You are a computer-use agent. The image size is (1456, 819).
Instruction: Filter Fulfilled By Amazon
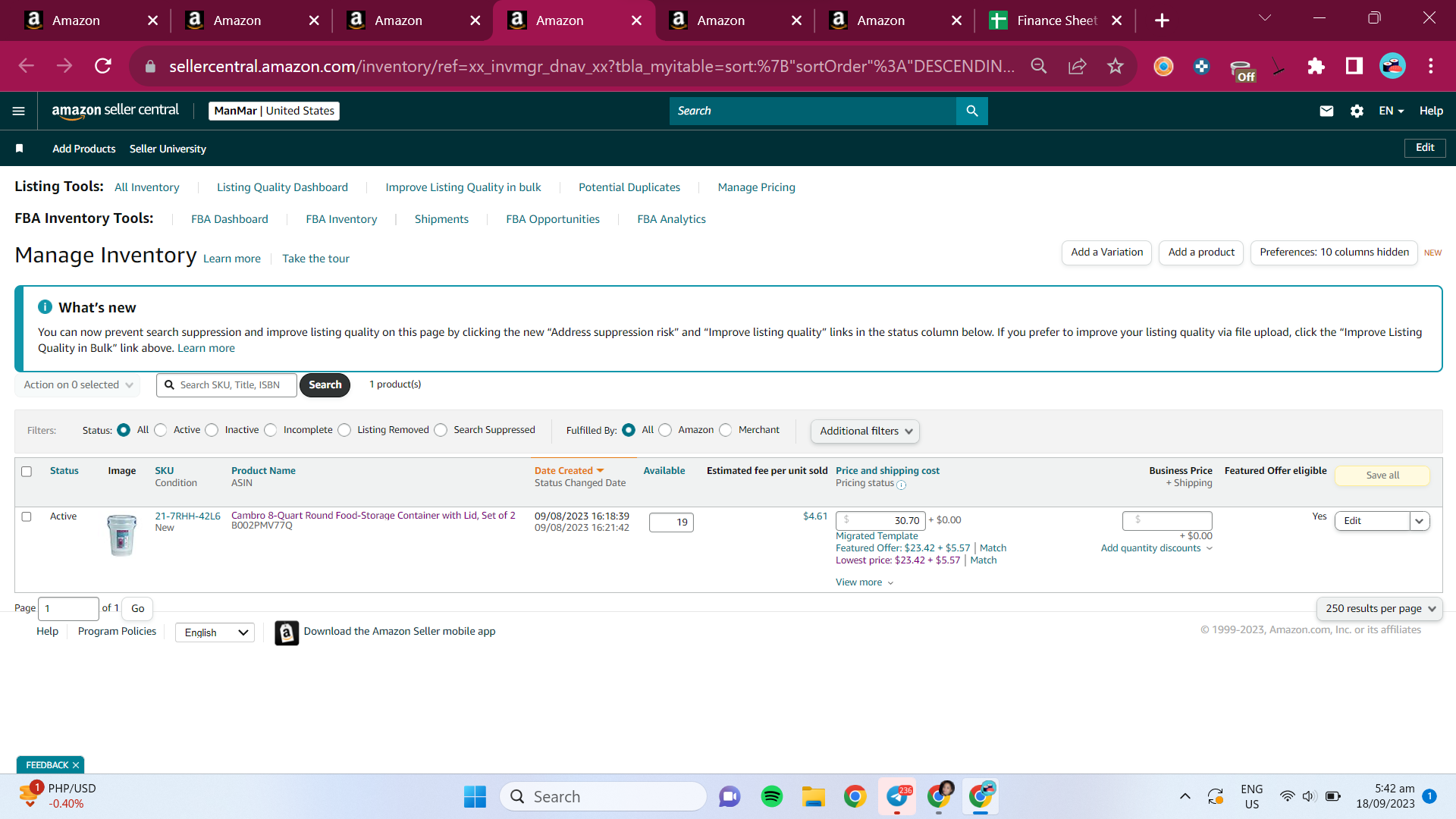click(x=665, y=430)
